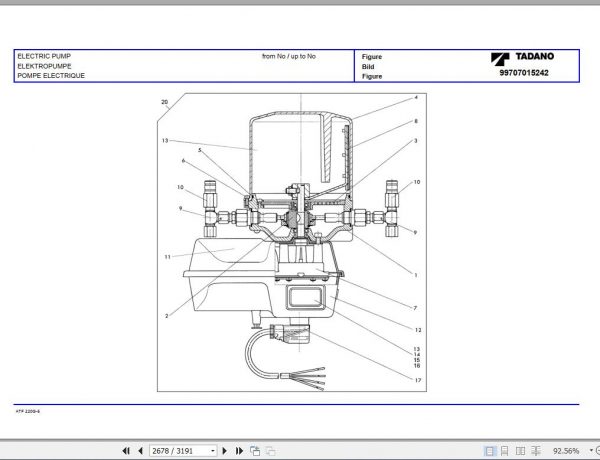Click callout number 5 on the diagram

[x=199, y=150]
